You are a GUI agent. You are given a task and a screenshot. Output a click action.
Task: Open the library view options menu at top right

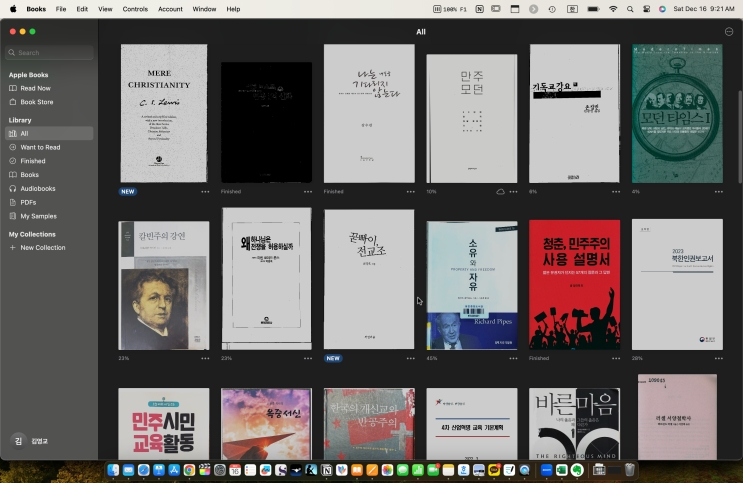tap(728, 32)
